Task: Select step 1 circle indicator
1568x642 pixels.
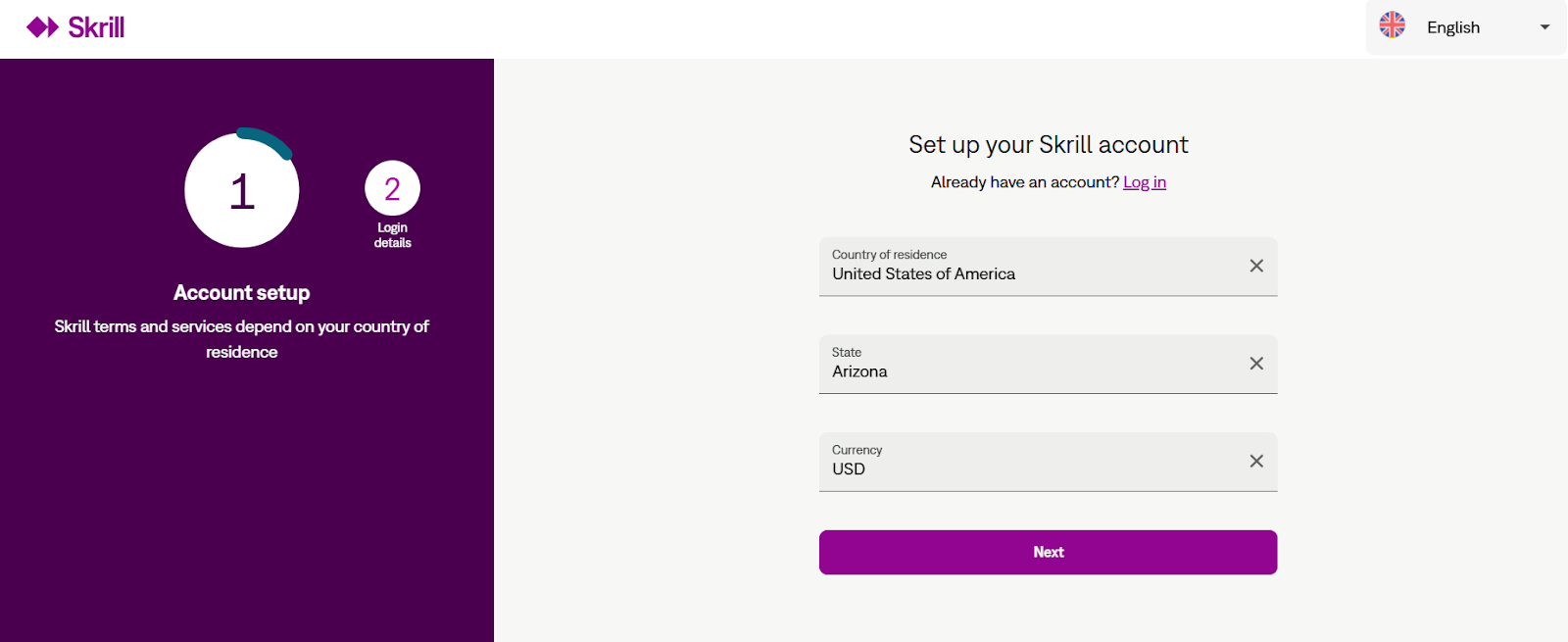Action: [242, 190]
